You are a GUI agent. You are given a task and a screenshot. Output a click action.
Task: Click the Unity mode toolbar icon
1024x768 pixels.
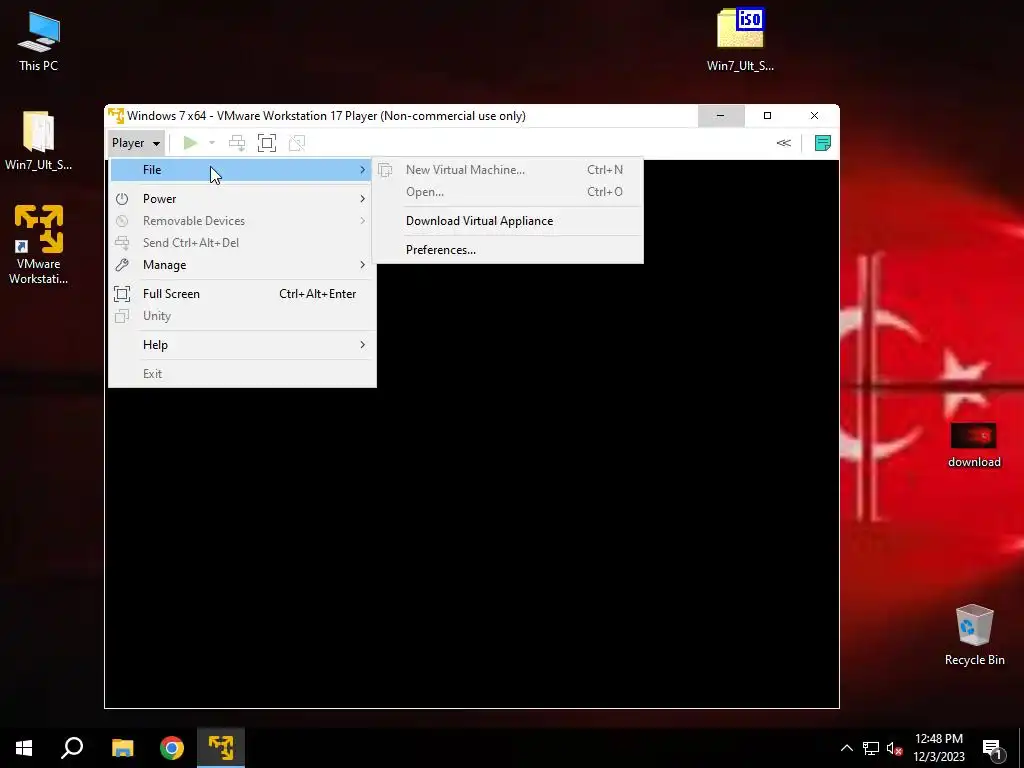(296, 143)
